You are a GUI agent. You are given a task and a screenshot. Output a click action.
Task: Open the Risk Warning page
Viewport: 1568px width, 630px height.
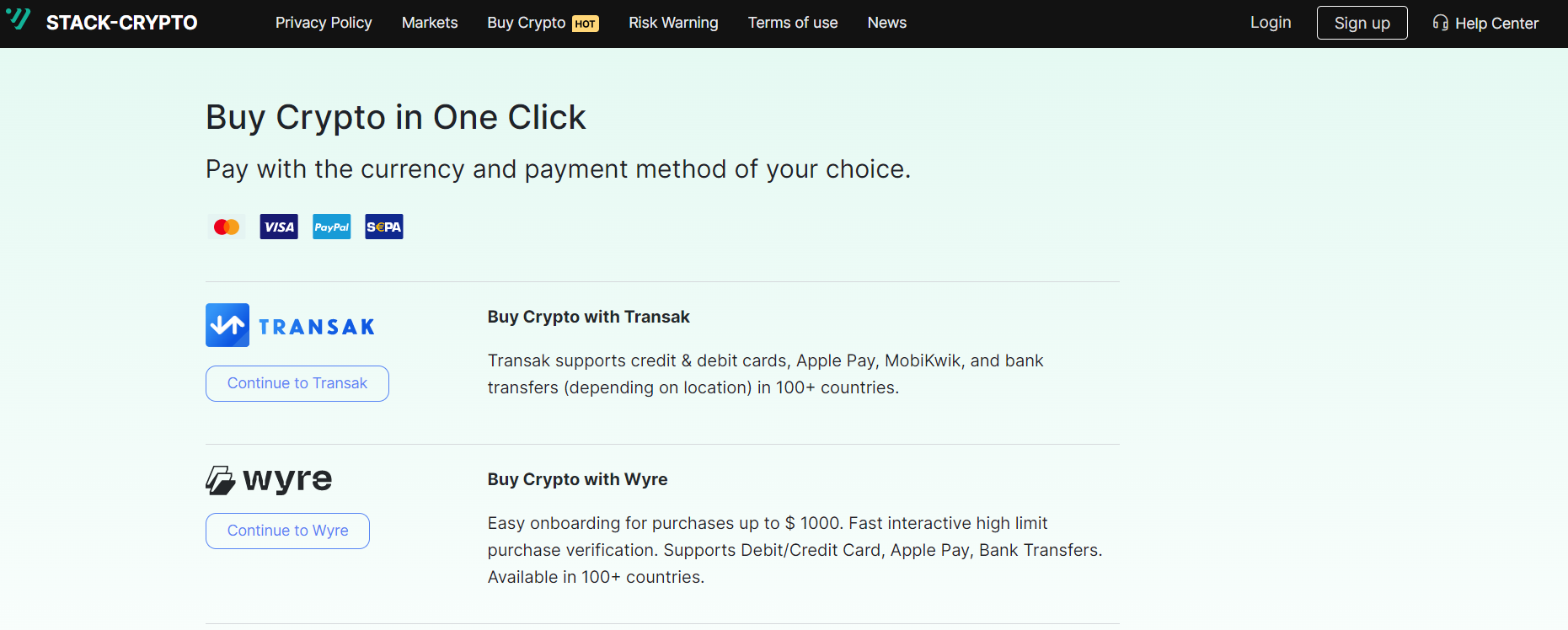pyautogui.click(x=672, y=23)
